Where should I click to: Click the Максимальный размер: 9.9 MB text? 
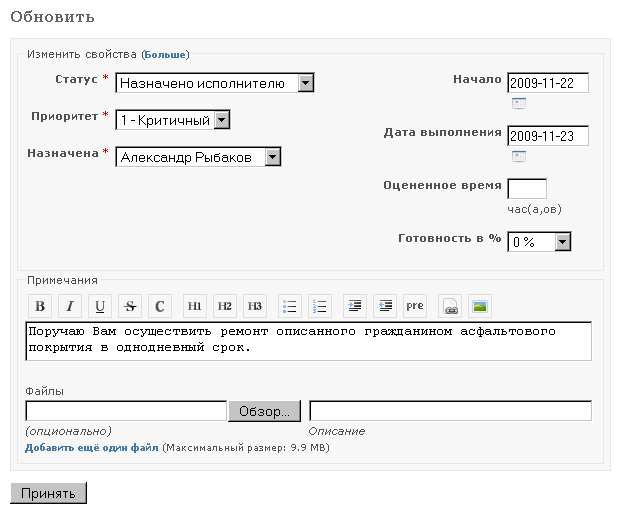pyautogui.click(x=246, y=447)
